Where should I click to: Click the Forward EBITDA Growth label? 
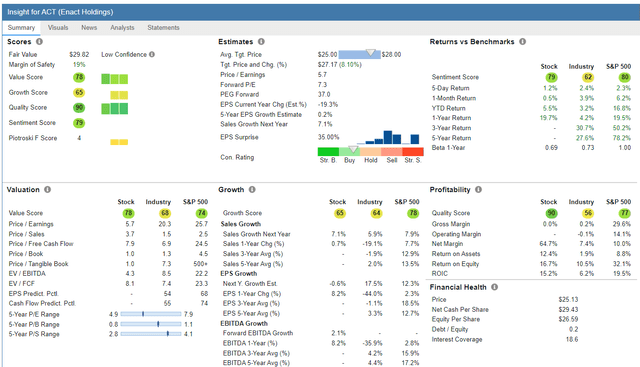click(x=258, y=333)
